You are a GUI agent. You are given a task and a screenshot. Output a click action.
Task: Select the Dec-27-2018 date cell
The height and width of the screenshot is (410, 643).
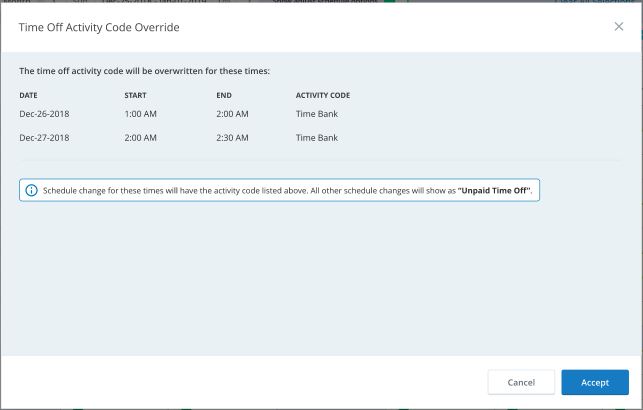(x=45, y=138)
